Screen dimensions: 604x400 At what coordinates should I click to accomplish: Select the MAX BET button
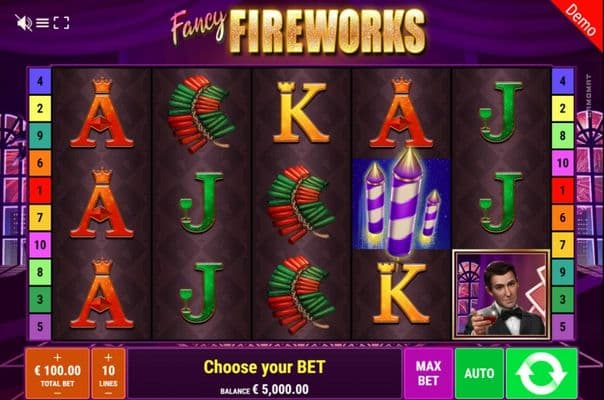428,373
